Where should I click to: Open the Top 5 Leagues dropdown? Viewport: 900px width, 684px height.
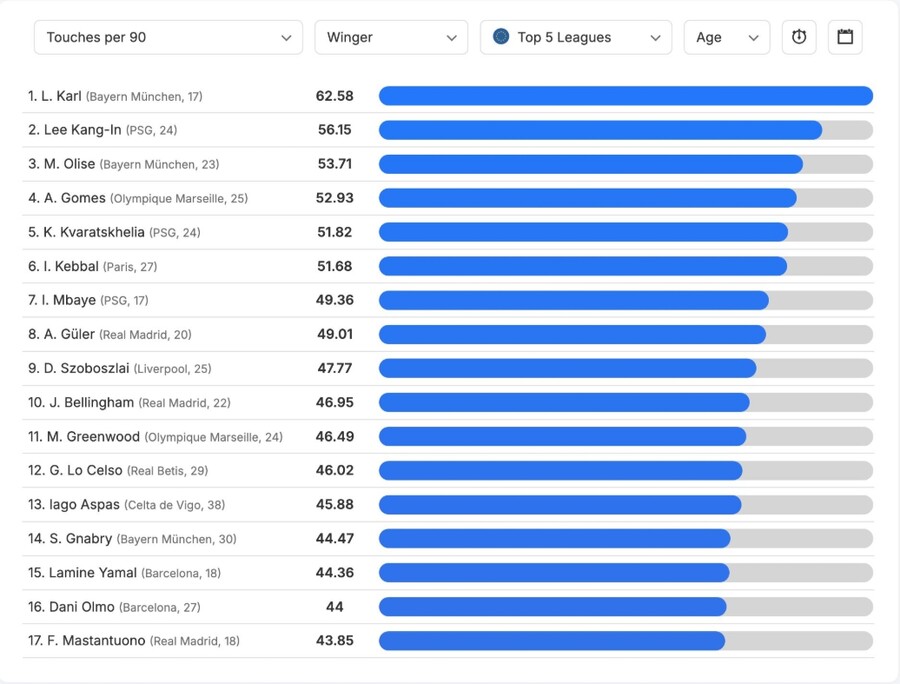576,37
